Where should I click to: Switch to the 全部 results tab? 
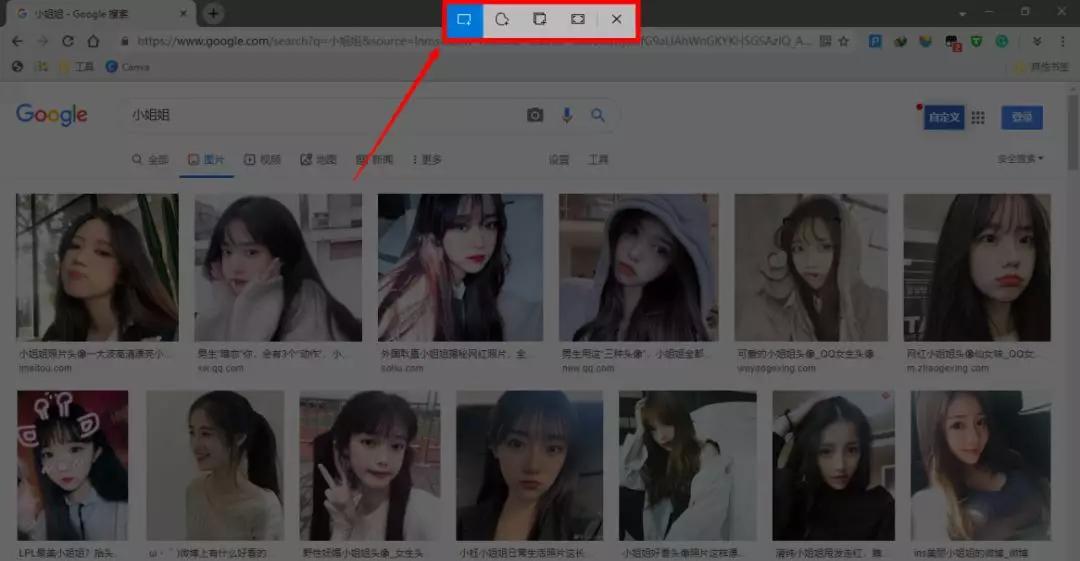point(151,160)
